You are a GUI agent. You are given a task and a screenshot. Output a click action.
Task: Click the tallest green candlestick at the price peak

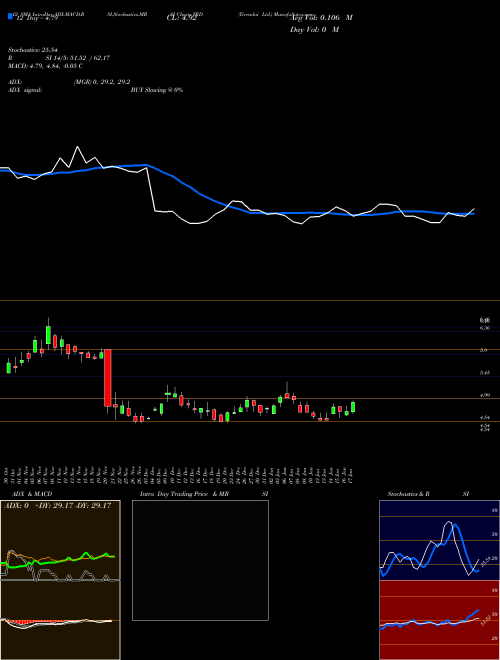click(x=48, y=335)
